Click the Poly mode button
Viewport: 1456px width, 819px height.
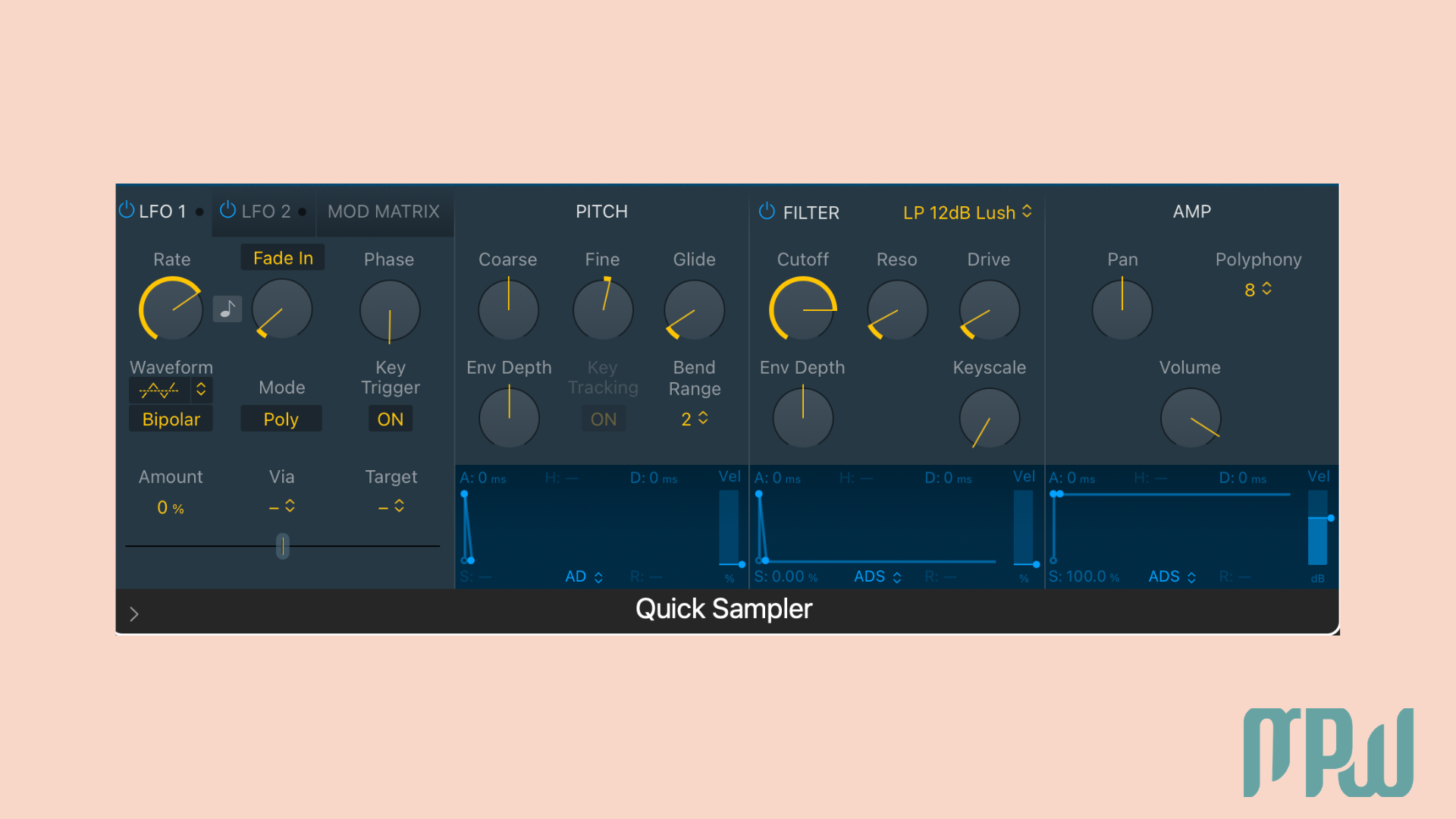pos(281,418)
